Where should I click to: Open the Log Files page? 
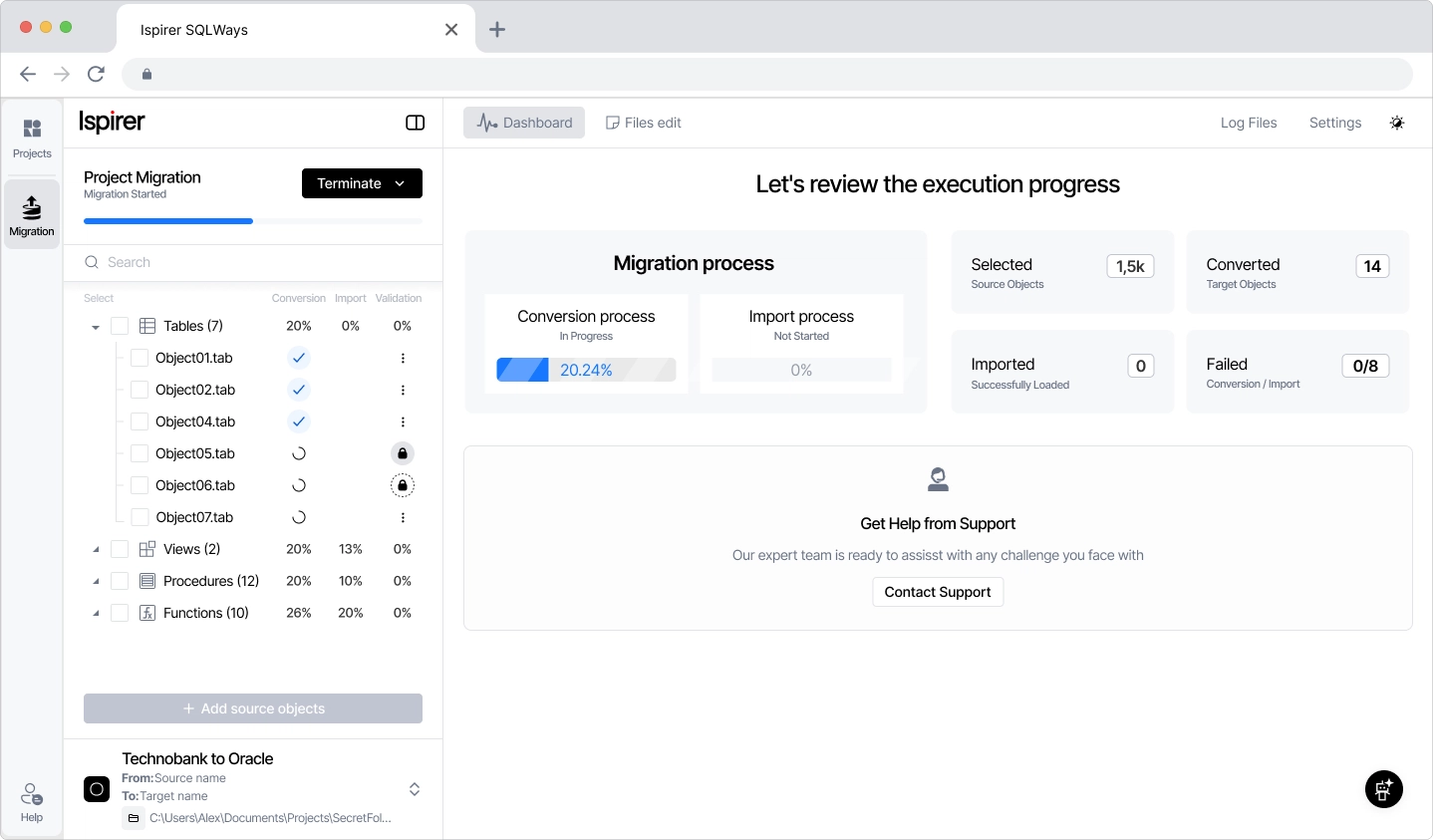[1249, 123]
